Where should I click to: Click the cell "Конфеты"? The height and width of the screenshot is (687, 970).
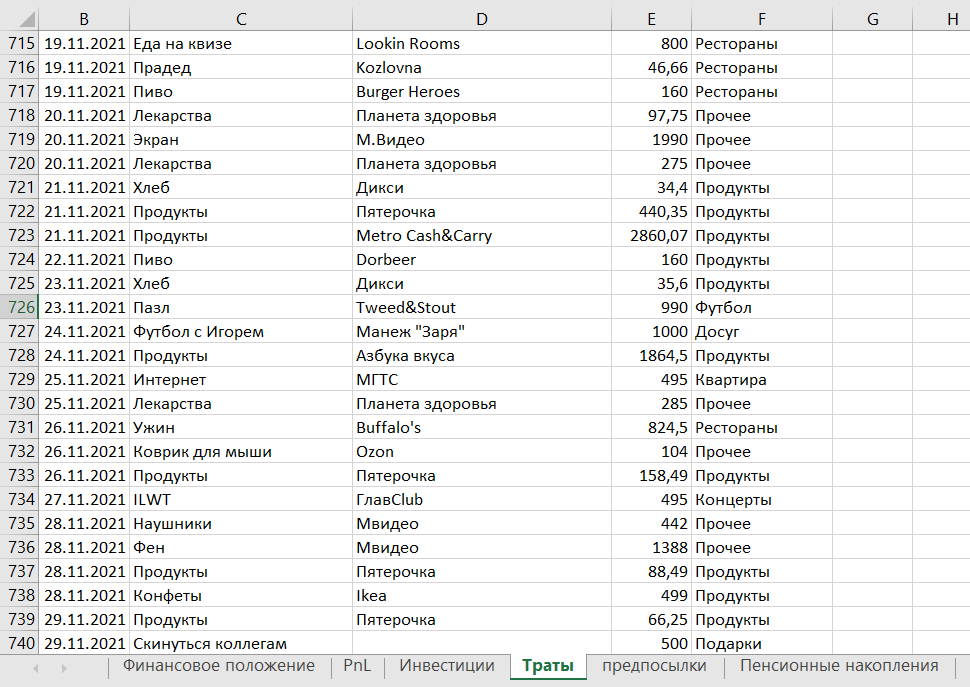[x=241, y=595]
